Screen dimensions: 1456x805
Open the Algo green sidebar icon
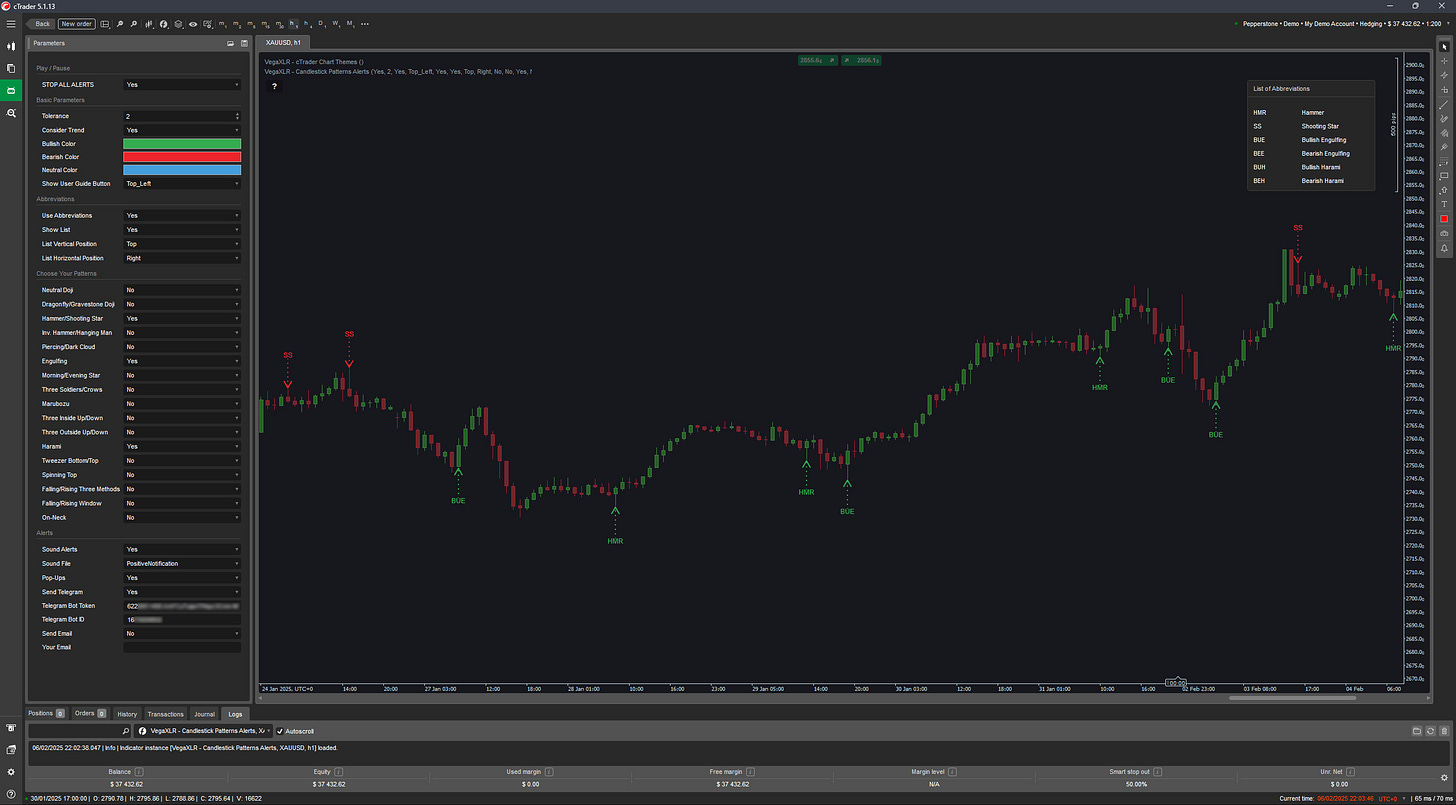[11, 91]
